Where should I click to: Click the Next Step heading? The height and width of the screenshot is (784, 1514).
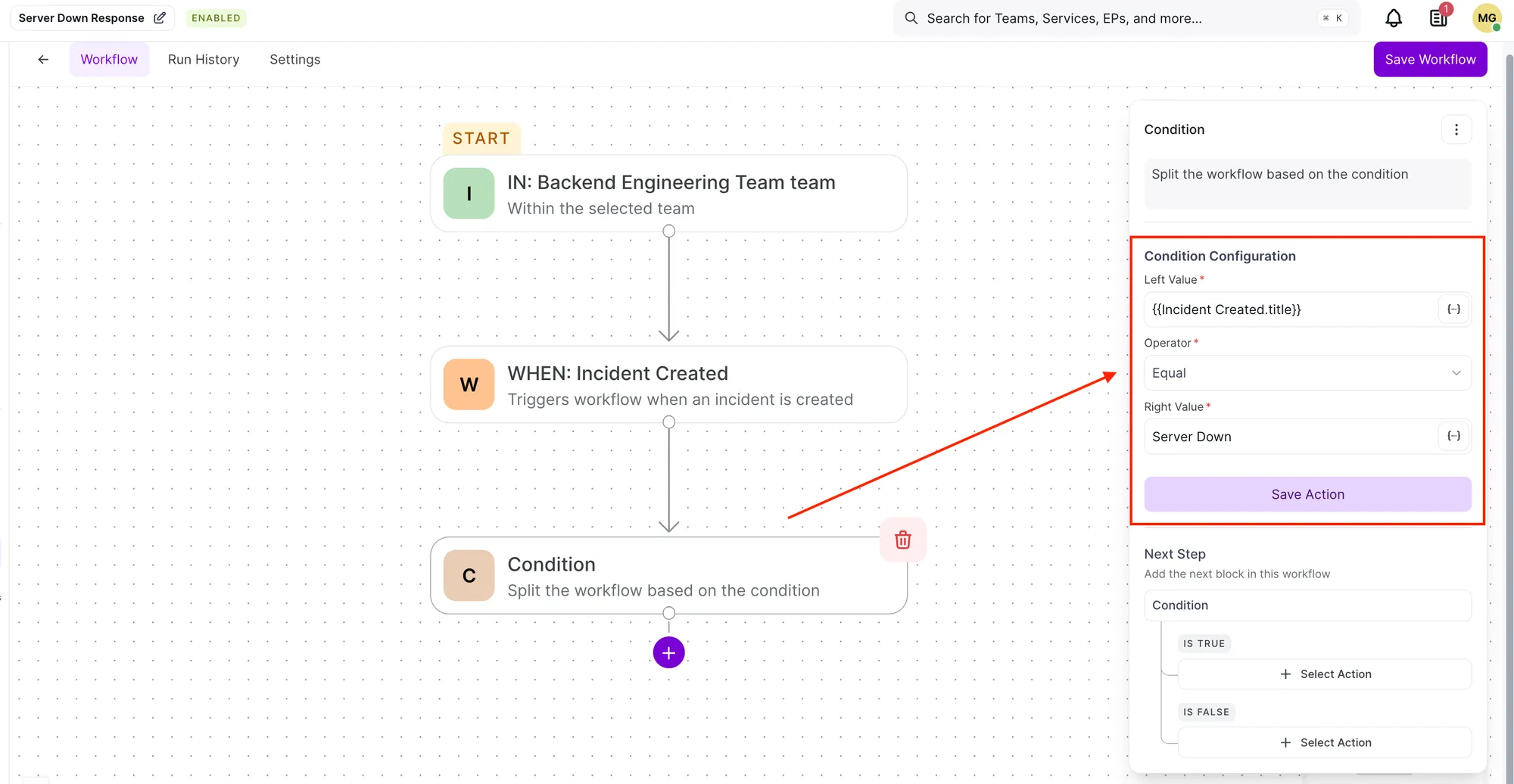coord(1174,554)
